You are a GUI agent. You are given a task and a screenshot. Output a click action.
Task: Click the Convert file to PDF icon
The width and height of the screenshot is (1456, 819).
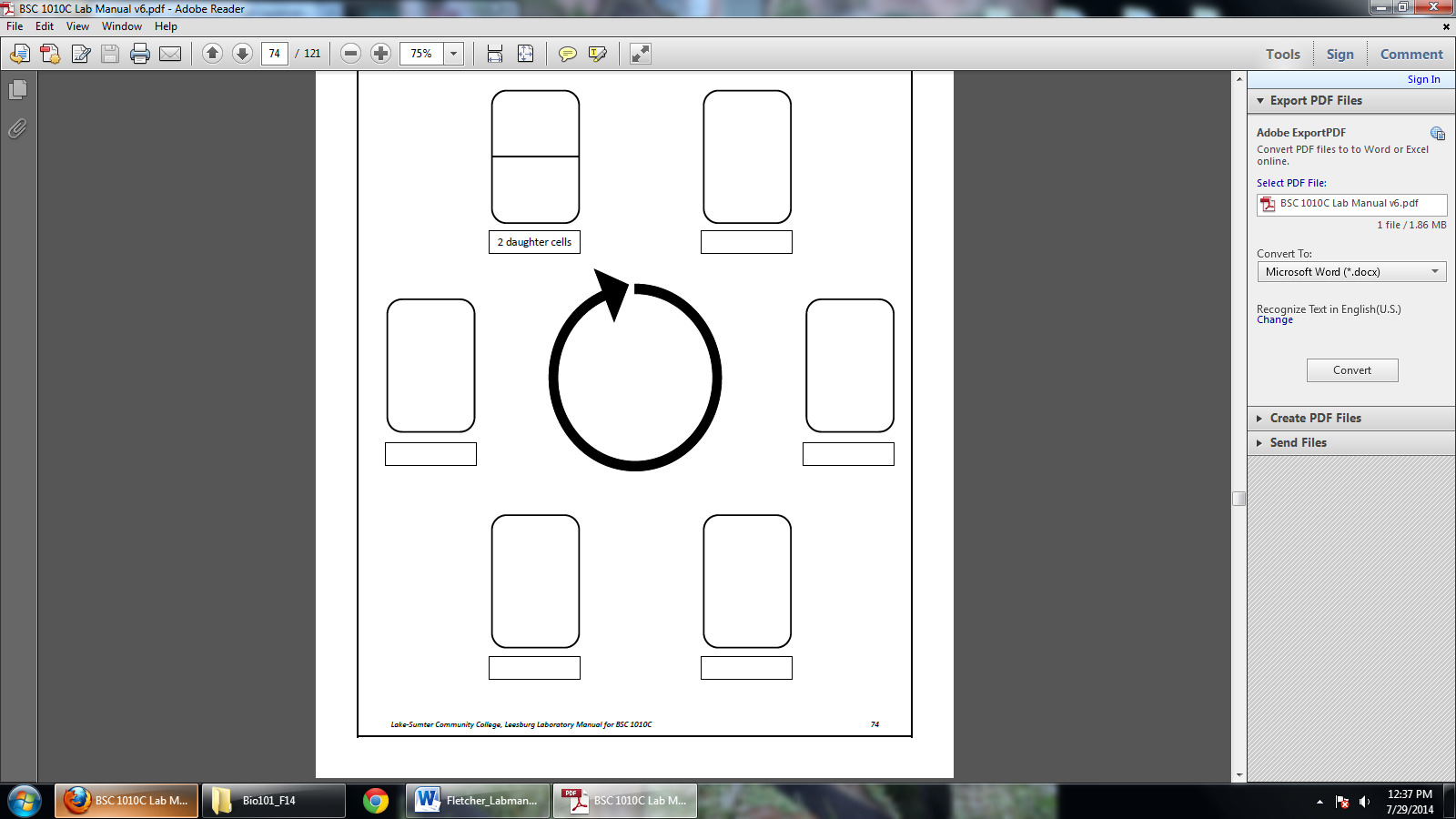pyautogui.click(x=50, y=54)
